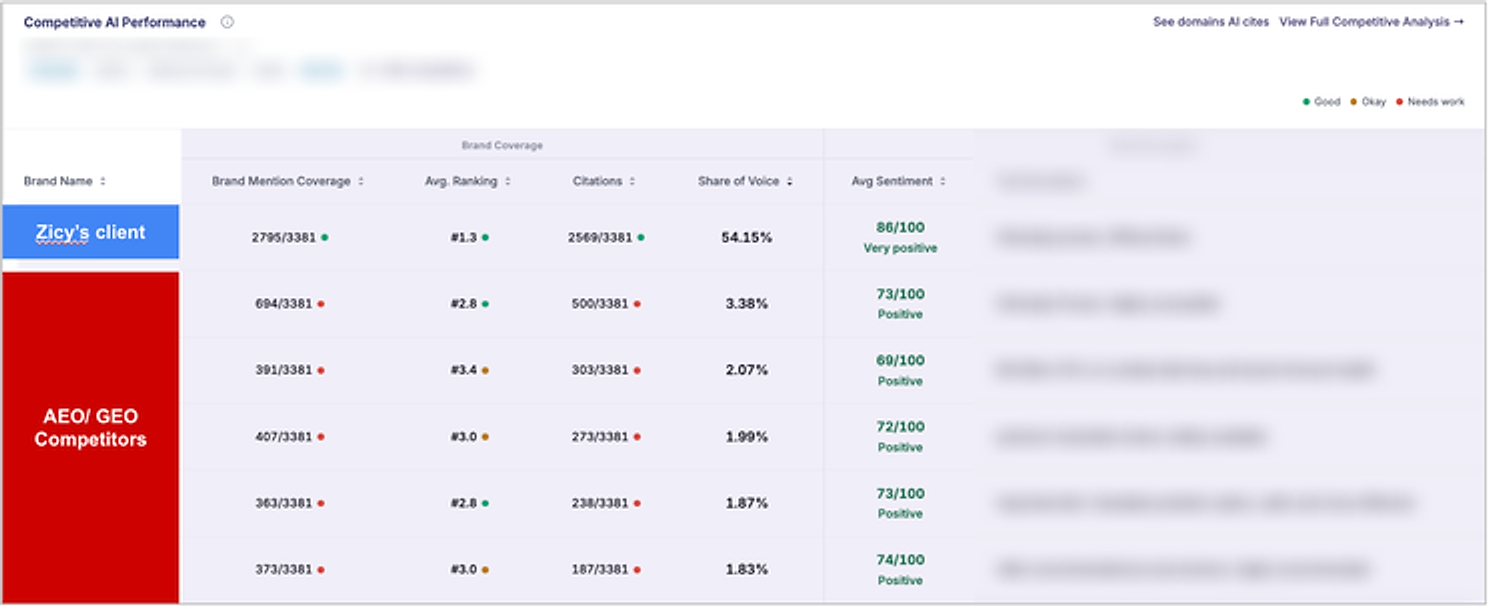The width and height of the screenshot is (1488, 606).
Task: Click the #1.3 average ranking value
Action: [464, 238]
